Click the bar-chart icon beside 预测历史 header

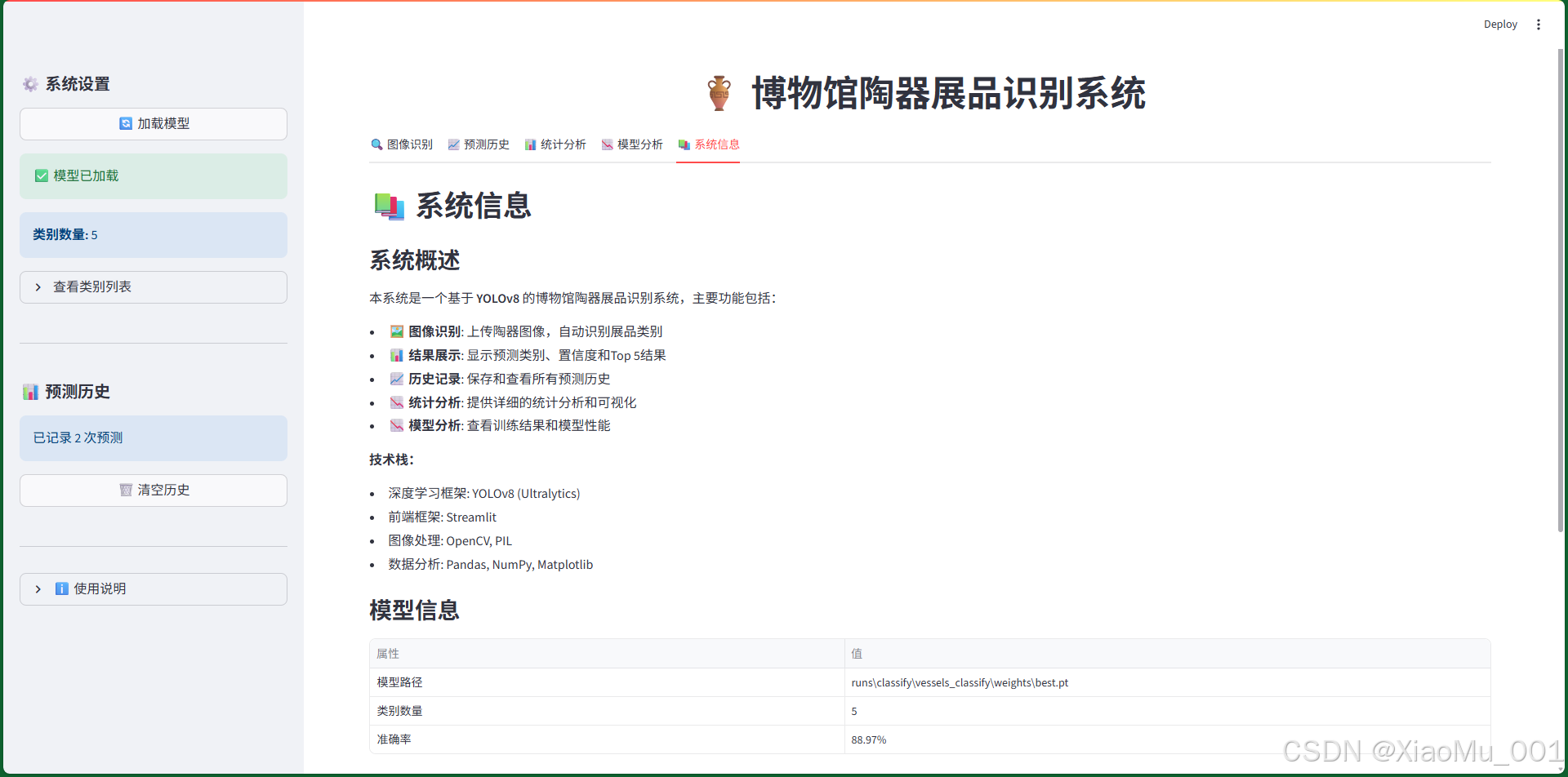(30, 391)
